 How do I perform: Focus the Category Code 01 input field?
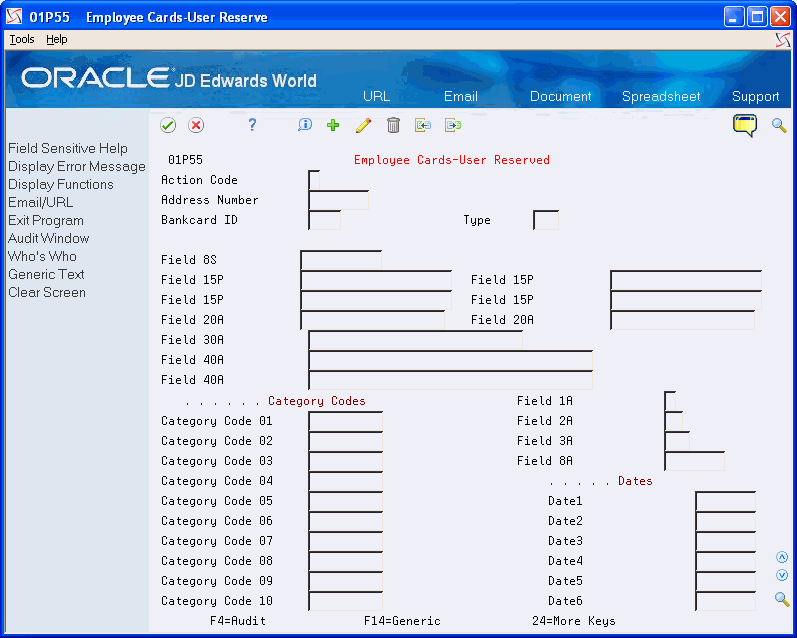pyautogui.click(x=346, y=421)
